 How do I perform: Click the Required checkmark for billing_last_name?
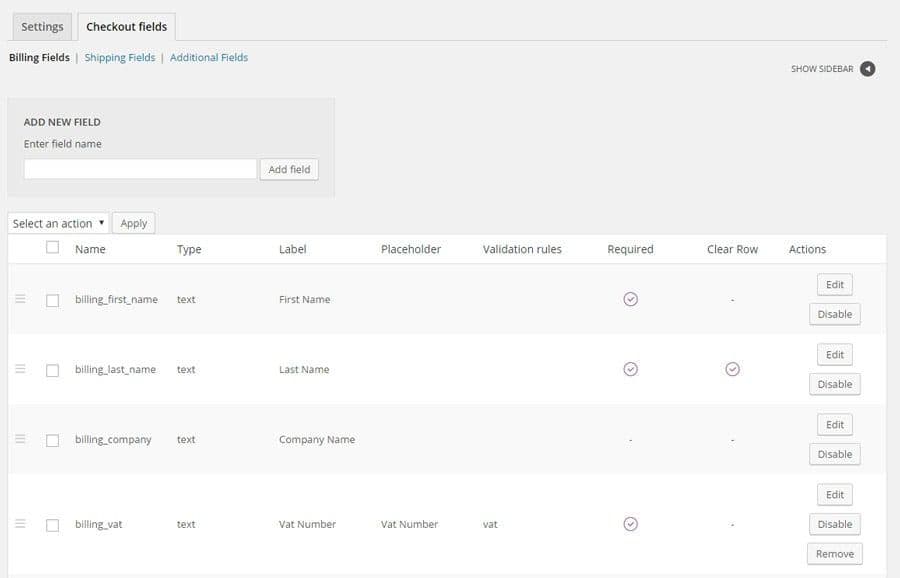(630, 369)
